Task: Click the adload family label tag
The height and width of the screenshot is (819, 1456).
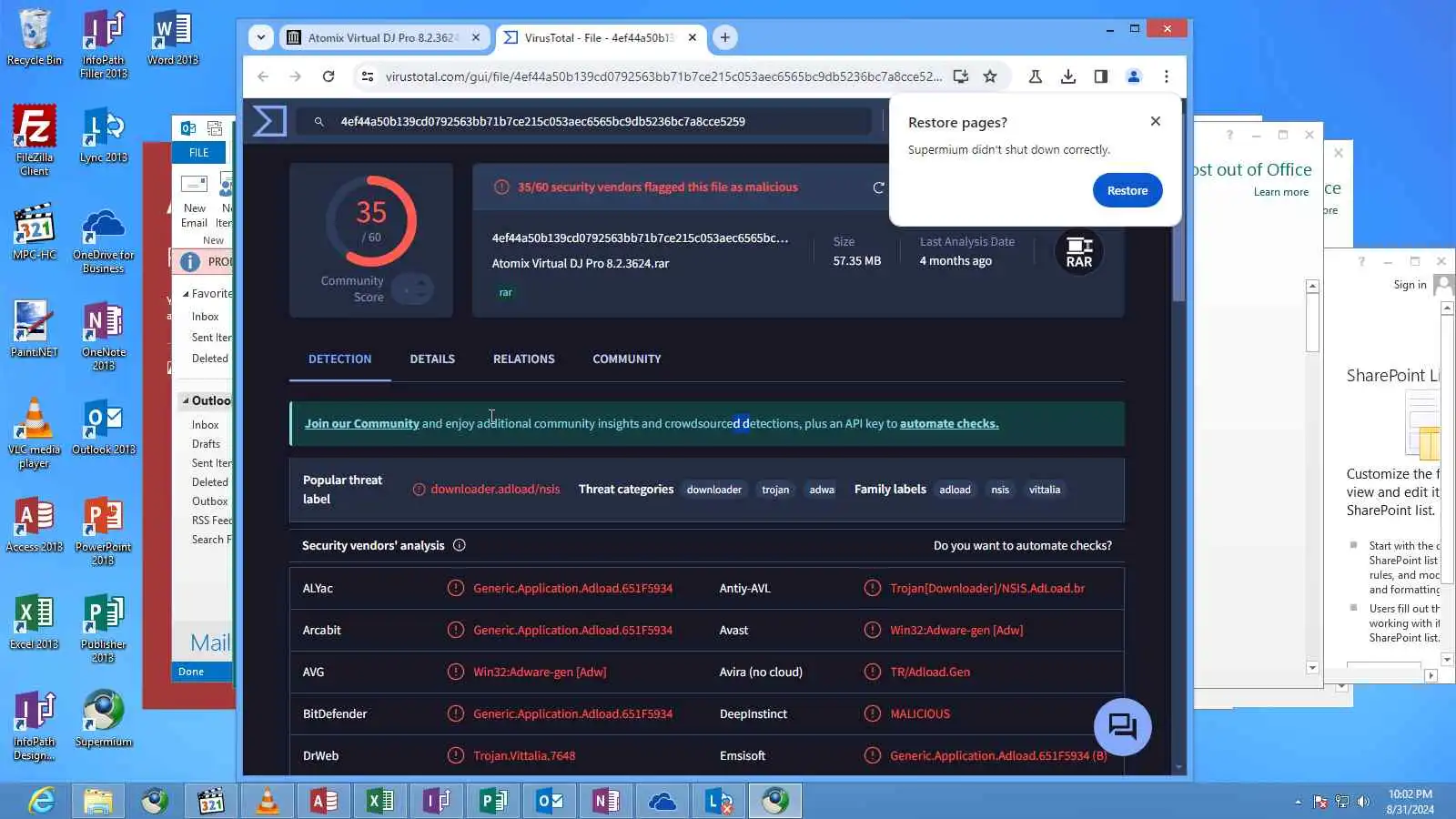Action: point(955,490)
